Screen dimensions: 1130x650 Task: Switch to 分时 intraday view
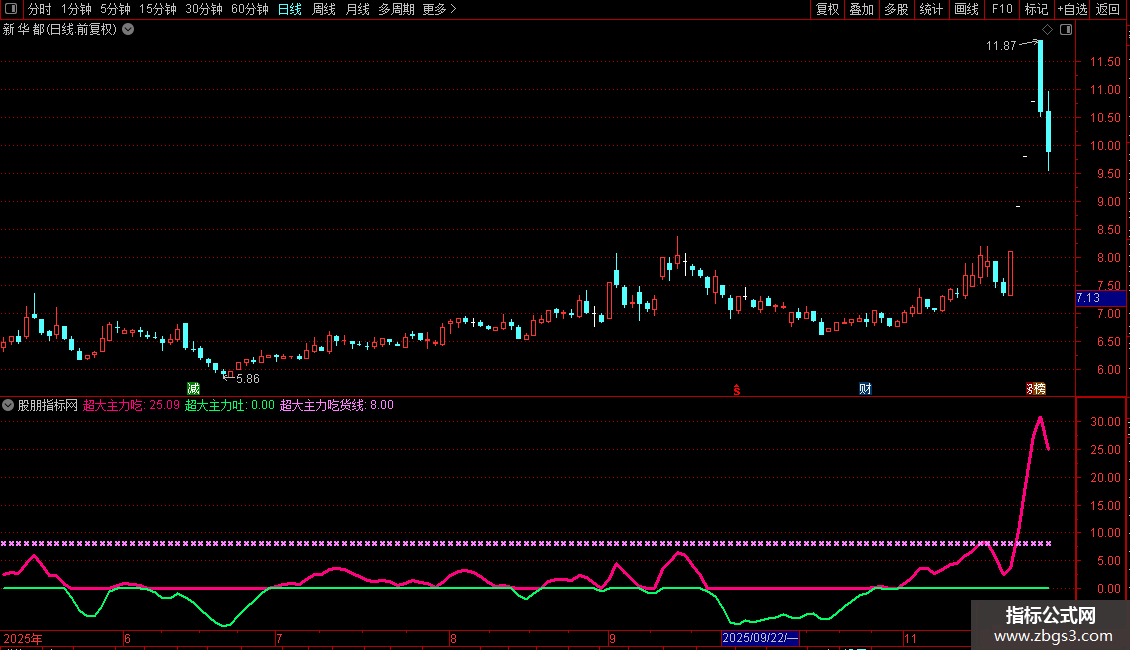coord(40,9)
